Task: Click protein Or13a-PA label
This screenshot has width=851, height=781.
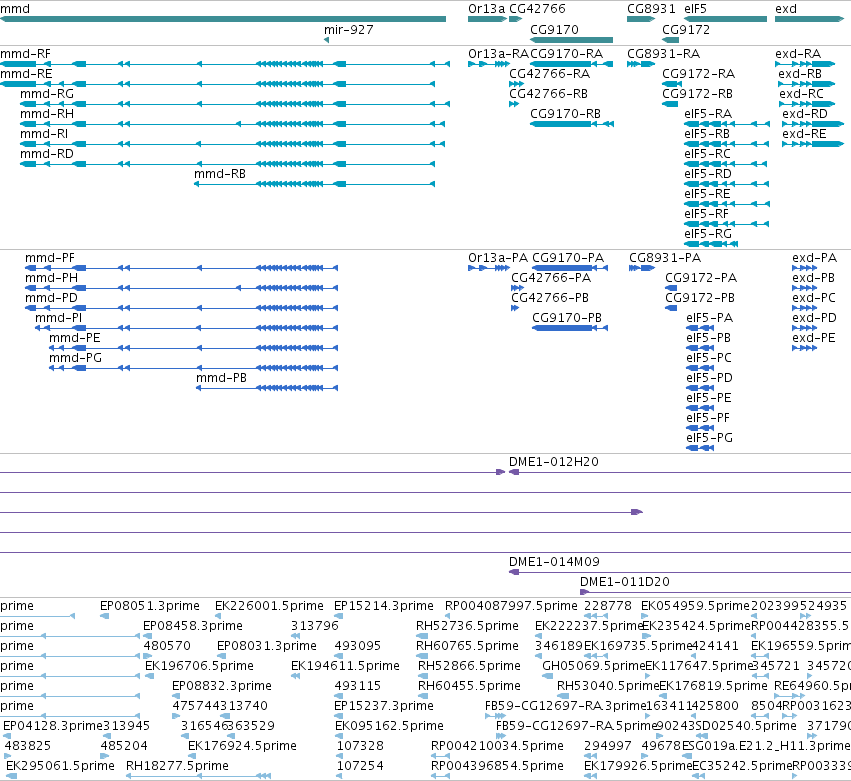Action: (x=498, y=258)
